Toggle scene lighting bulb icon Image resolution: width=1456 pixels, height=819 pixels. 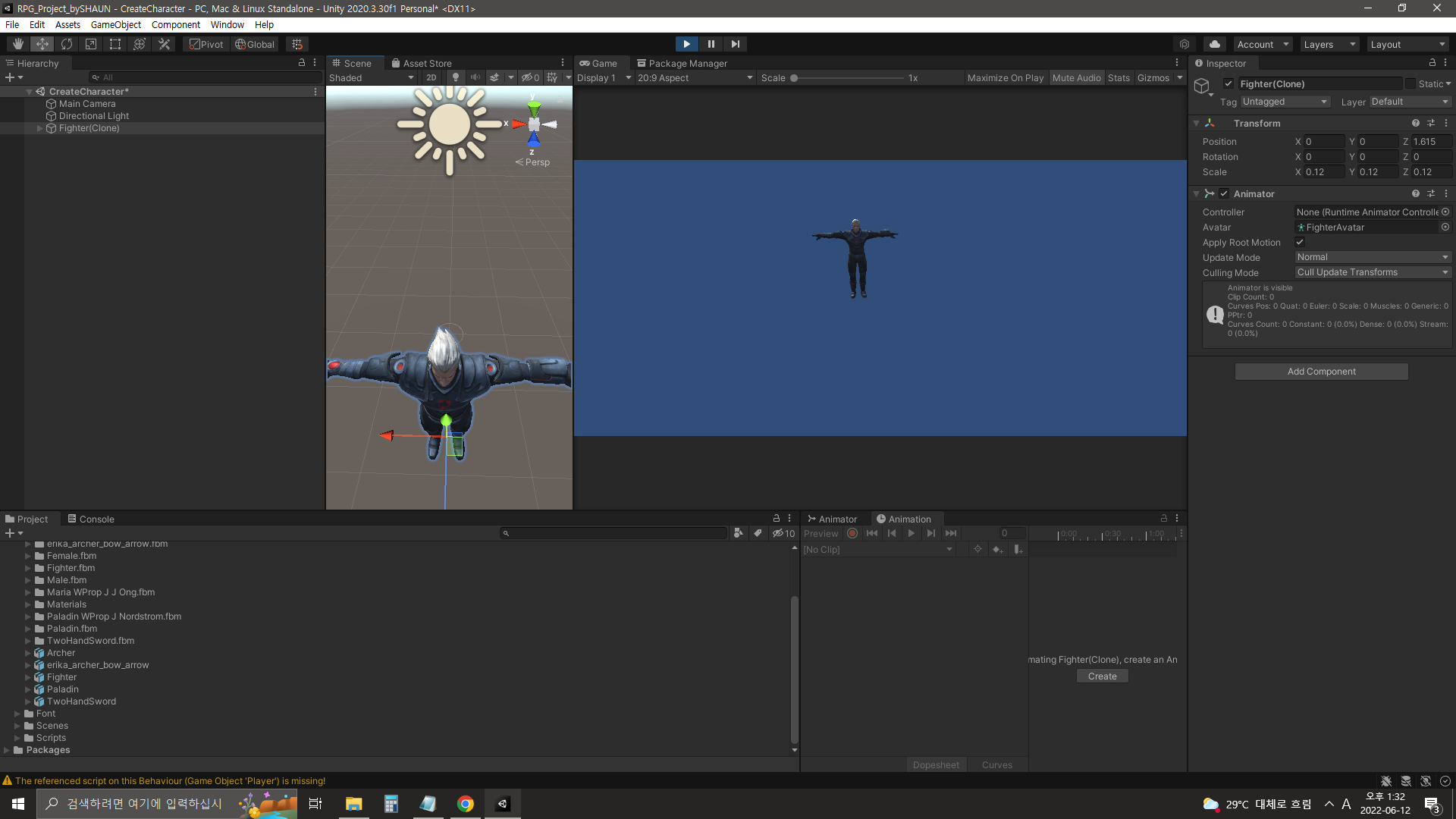click(456, 77)
